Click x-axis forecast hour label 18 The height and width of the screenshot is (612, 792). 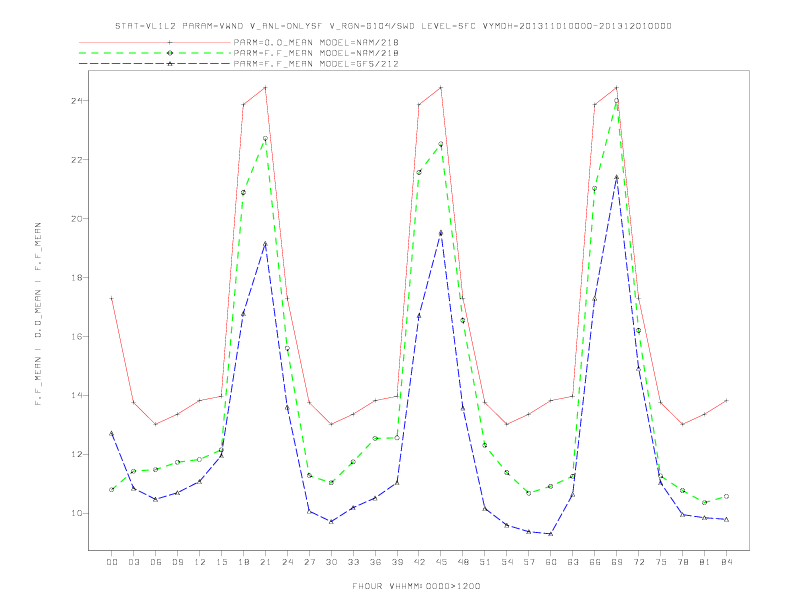[x=243, y=562]
